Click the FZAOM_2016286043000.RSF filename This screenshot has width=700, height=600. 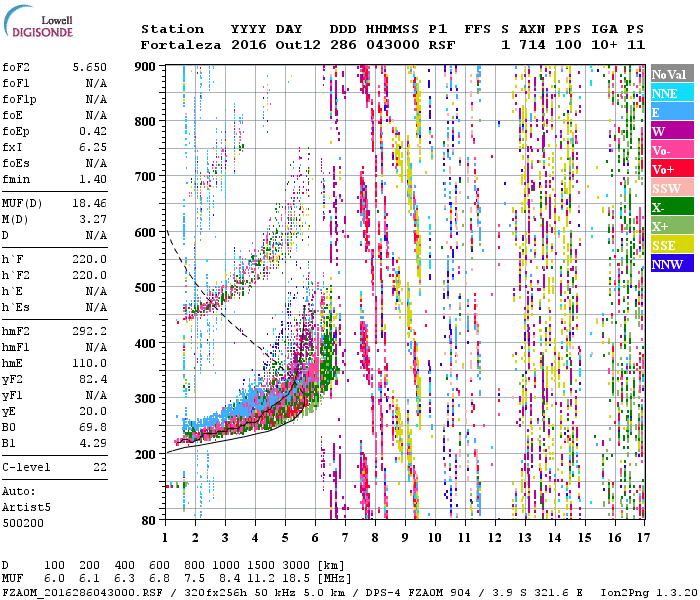(x=82, y=593)
